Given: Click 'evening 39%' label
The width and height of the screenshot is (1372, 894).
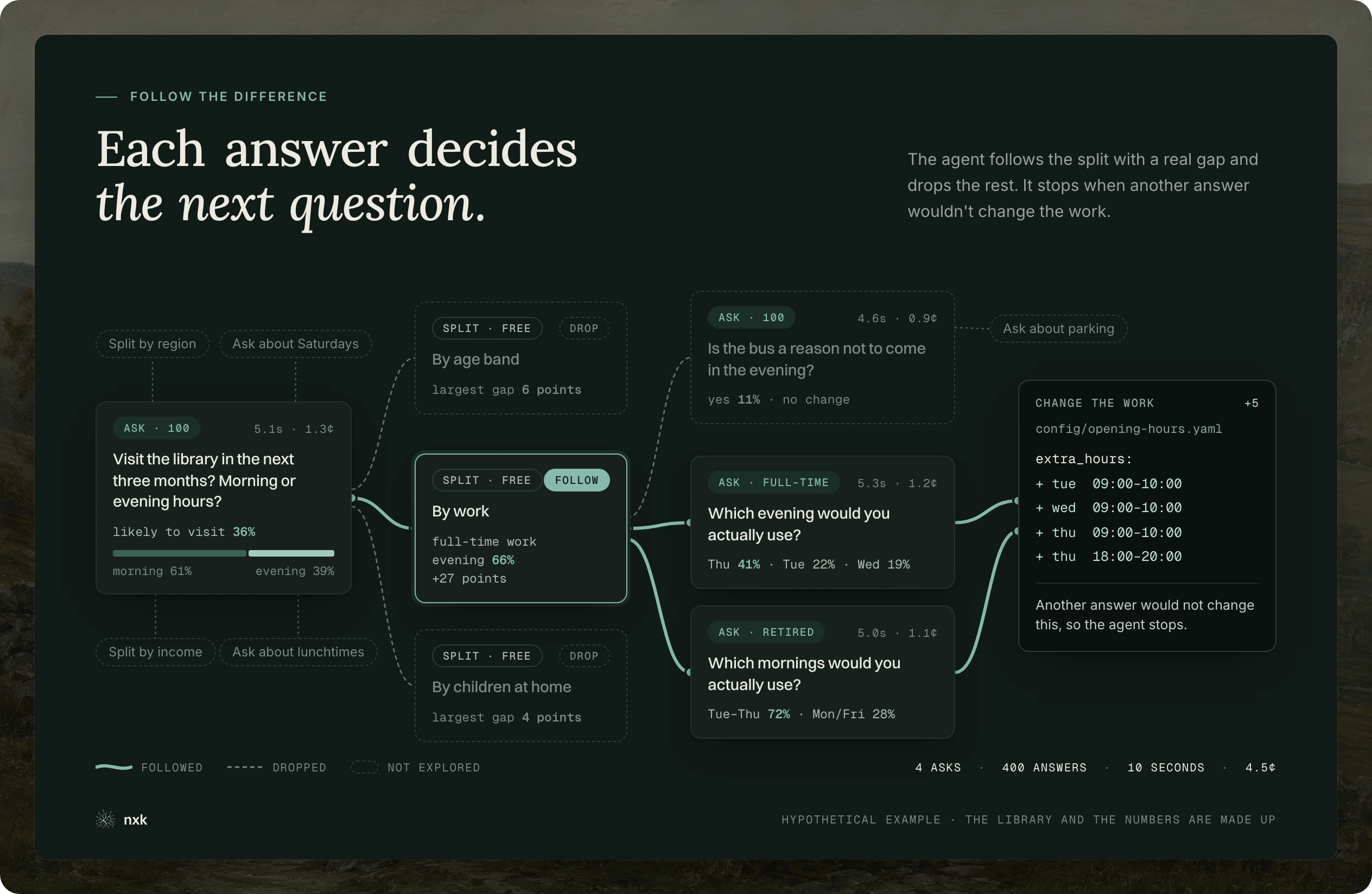Looking at the screenshot, I should [295, 571].
